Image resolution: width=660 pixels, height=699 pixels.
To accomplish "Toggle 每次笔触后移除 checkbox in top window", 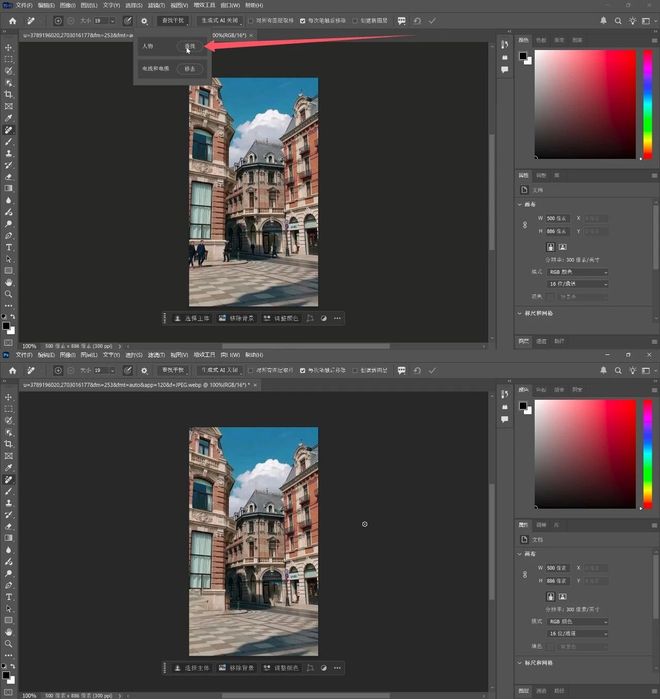I will [x=303, y=21].
